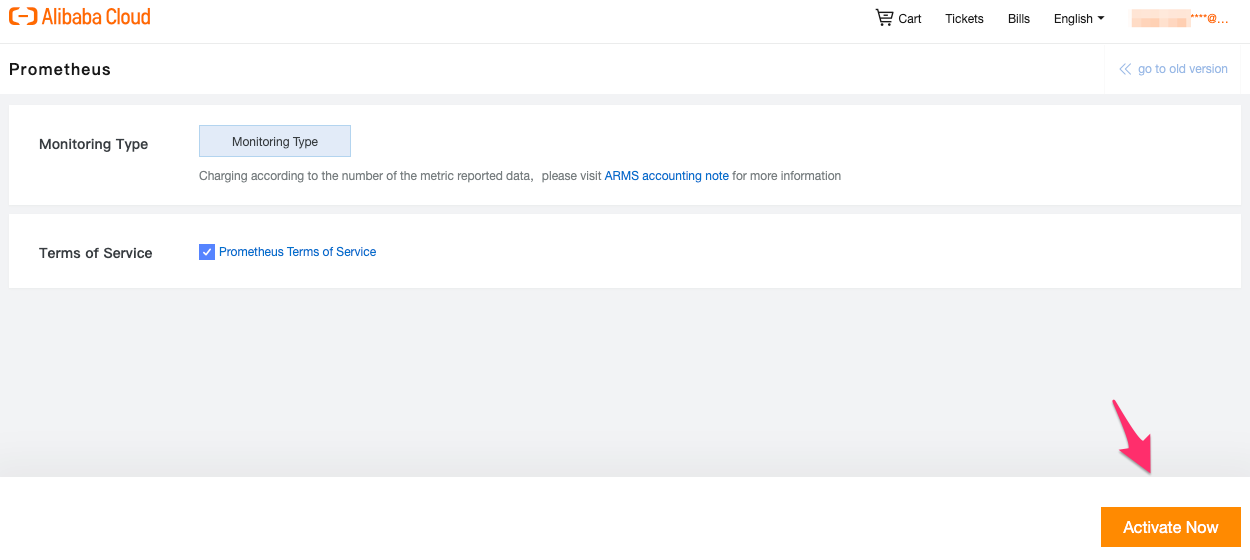Open the ARMS accounting note link
Screen dimensions: 1250x560
tap(667, 176)
